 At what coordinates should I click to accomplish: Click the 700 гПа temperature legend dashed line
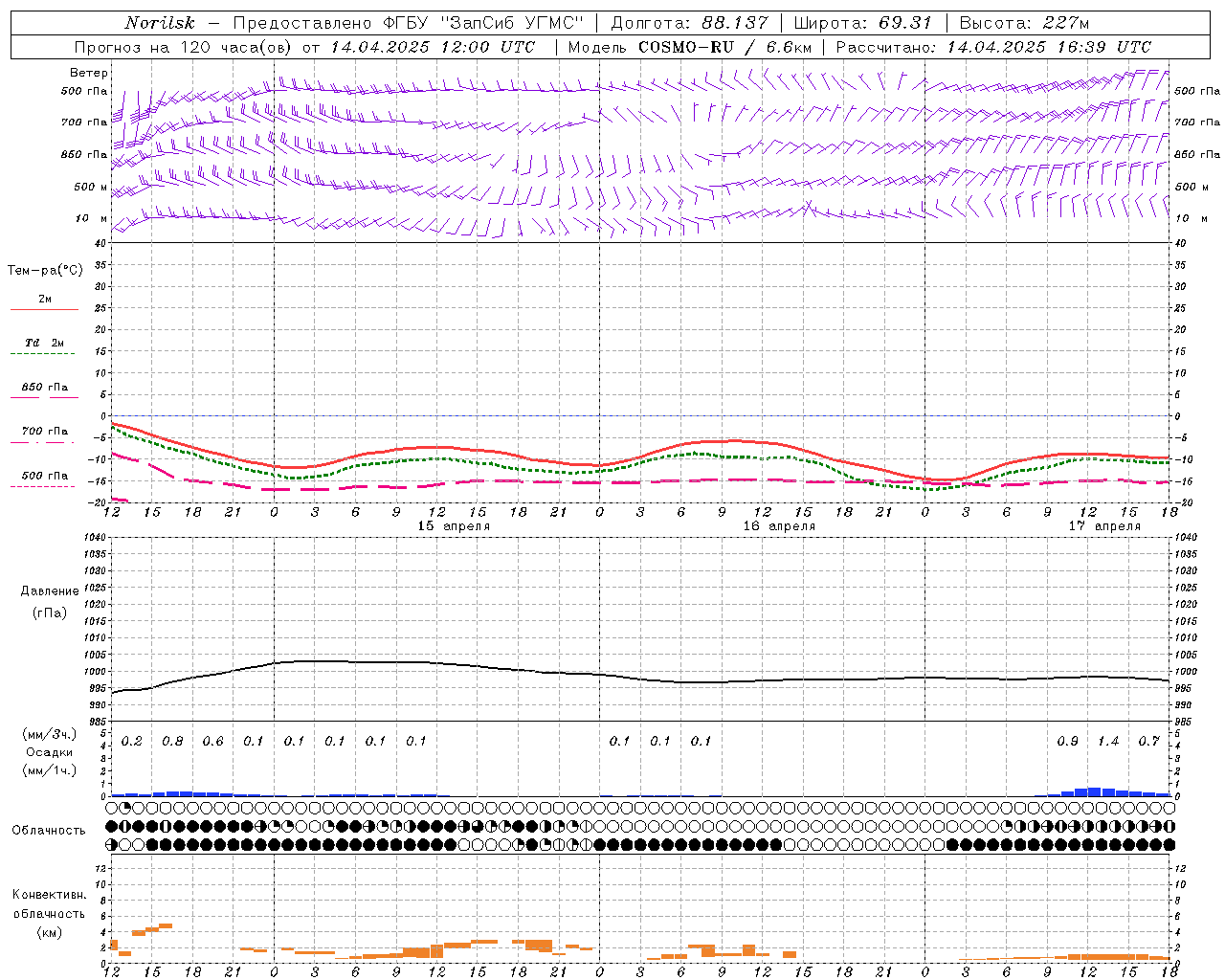tap(42, 442)
